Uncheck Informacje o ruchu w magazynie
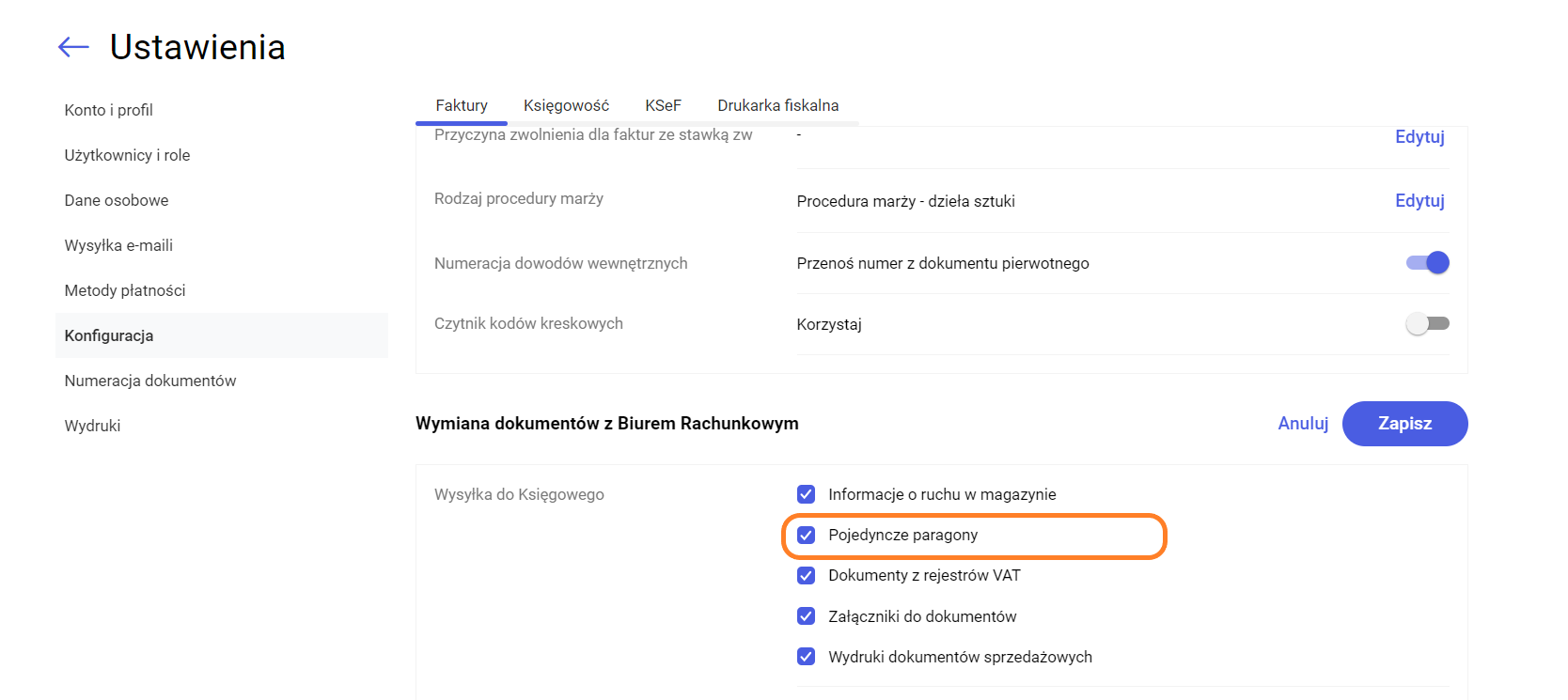Viewport: 1568px width, 700px height. pyautogui.click(x=806, y=494)
